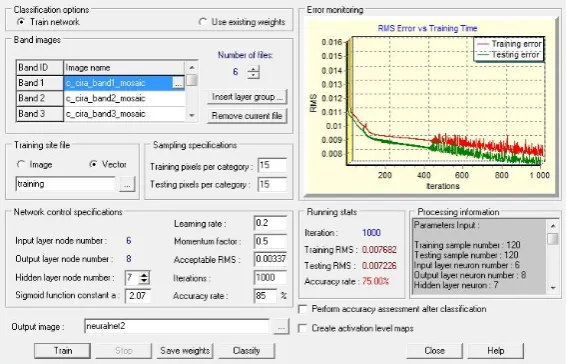This screenshot has width=567, height=364.
Task: Click the Learning rate field
Action: [x=270, y=223]
